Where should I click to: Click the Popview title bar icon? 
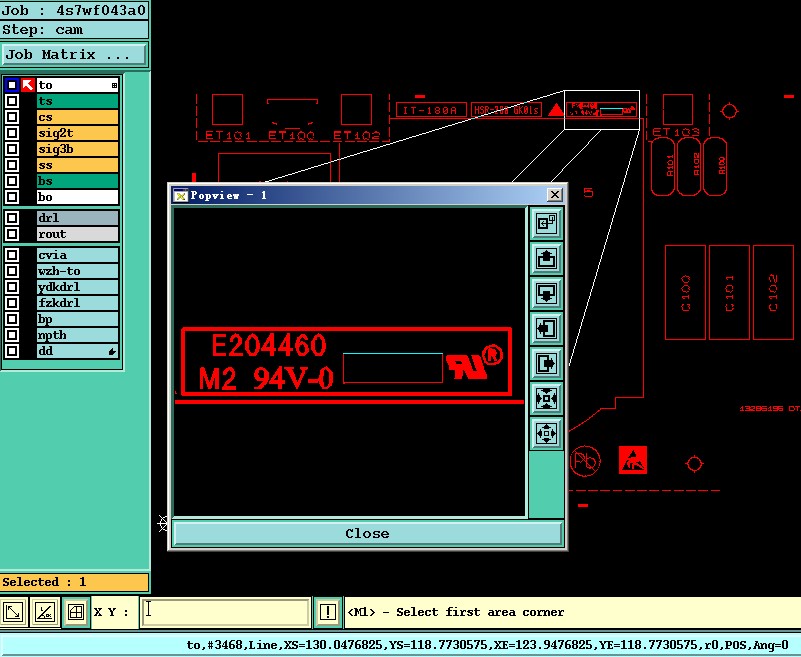(x=180, y=195)
